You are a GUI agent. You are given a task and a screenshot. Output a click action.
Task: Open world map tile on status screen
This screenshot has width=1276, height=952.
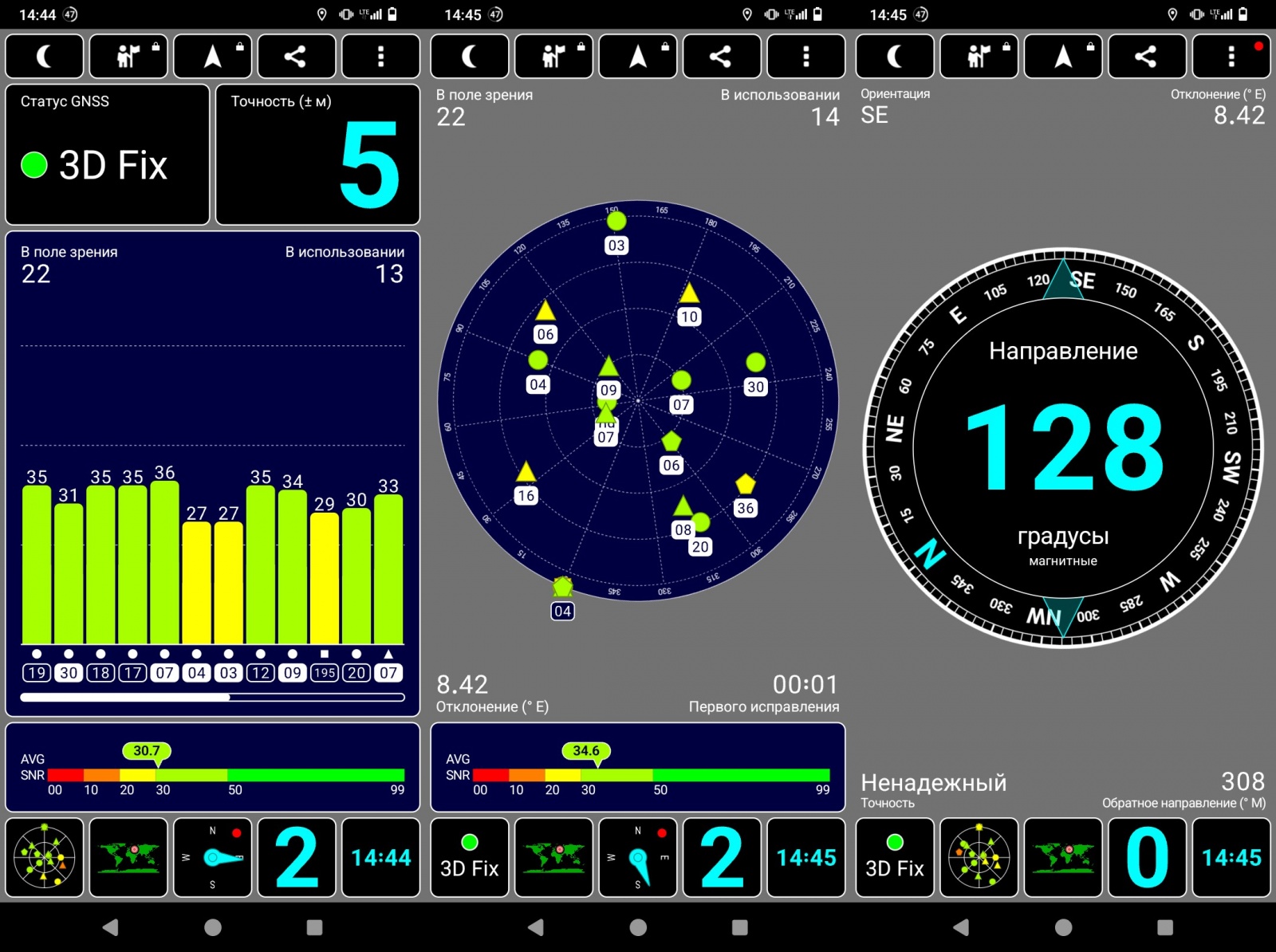coord(128,857)
